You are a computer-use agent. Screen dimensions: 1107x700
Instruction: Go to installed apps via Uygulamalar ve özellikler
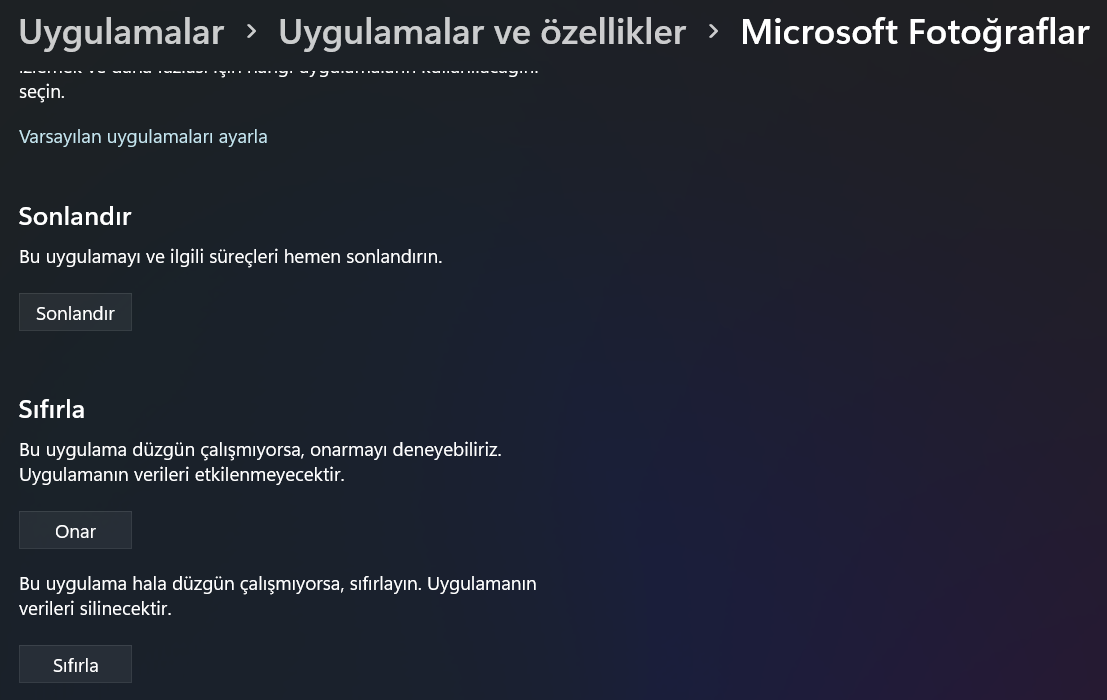click(x=482, y=31)
